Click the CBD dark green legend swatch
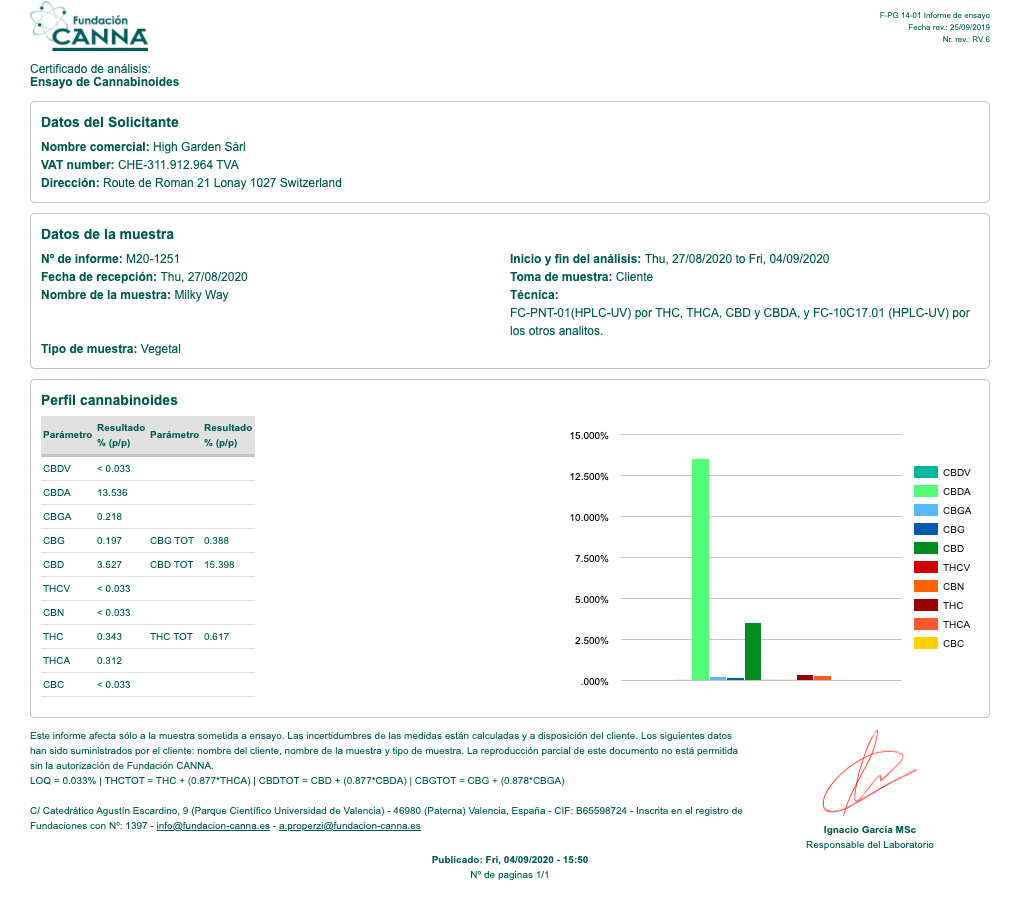1017x902 pixels. pyautogui.click(x=926, y=548)
